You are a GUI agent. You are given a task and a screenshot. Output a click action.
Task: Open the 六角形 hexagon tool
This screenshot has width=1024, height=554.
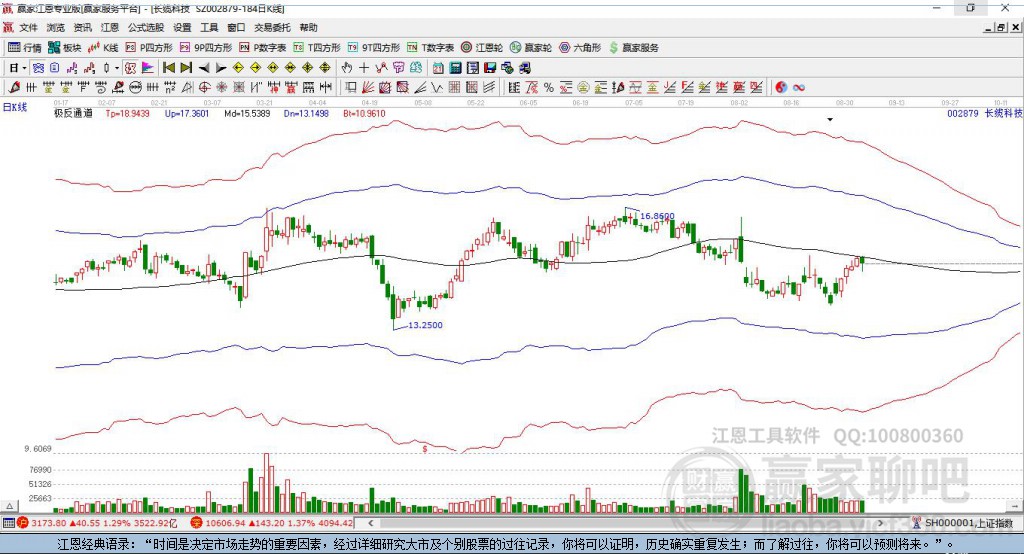[580, 48]
